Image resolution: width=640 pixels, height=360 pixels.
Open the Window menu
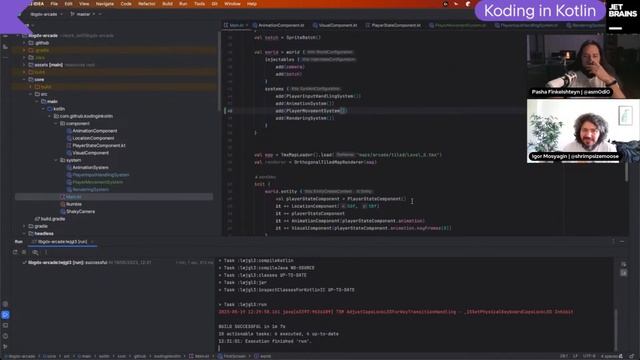coord(232,4)
